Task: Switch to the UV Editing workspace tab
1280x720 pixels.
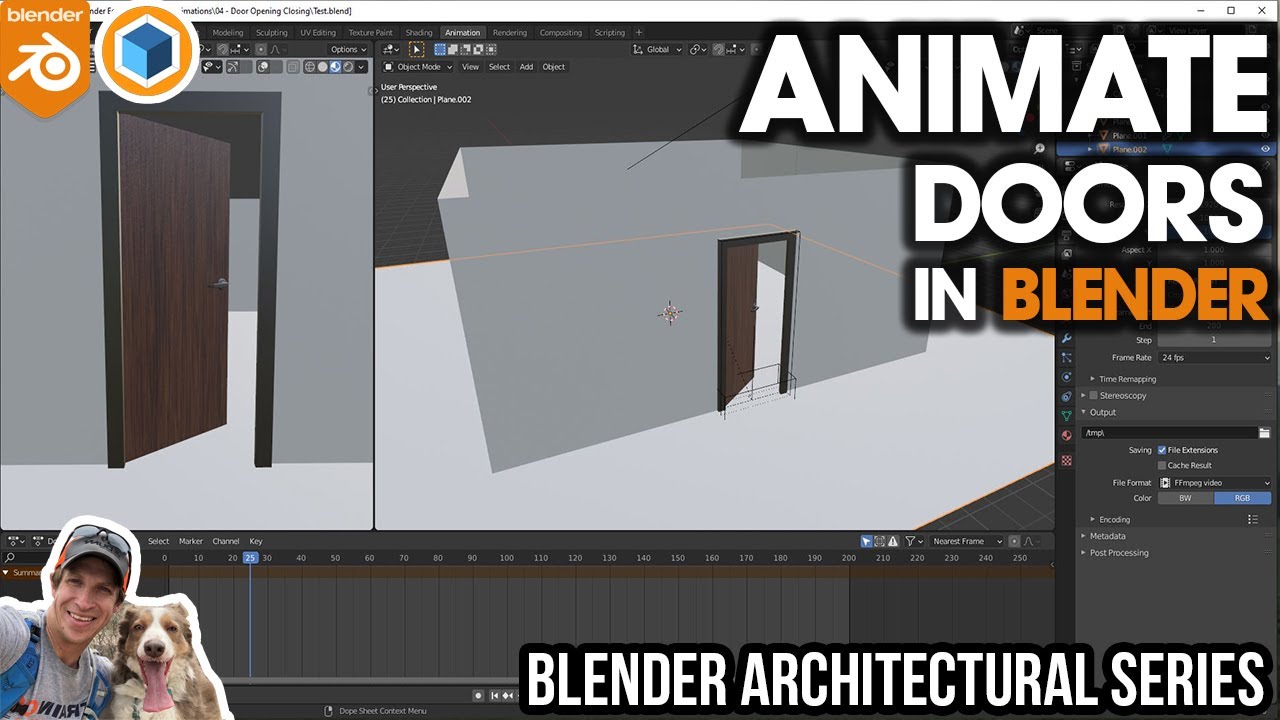Action: 318,32
